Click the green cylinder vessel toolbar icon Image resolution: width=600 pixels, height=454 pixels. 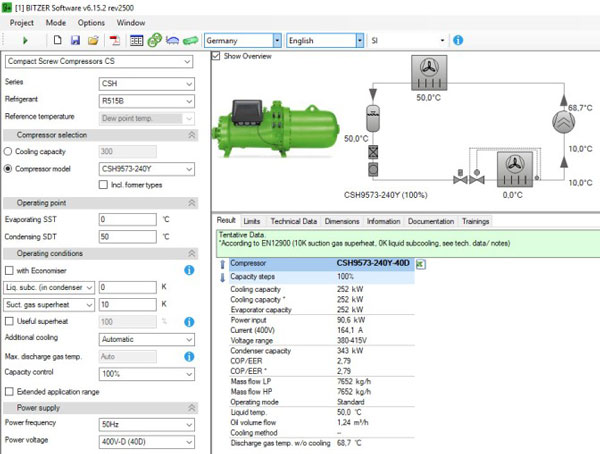coord(190,40)
